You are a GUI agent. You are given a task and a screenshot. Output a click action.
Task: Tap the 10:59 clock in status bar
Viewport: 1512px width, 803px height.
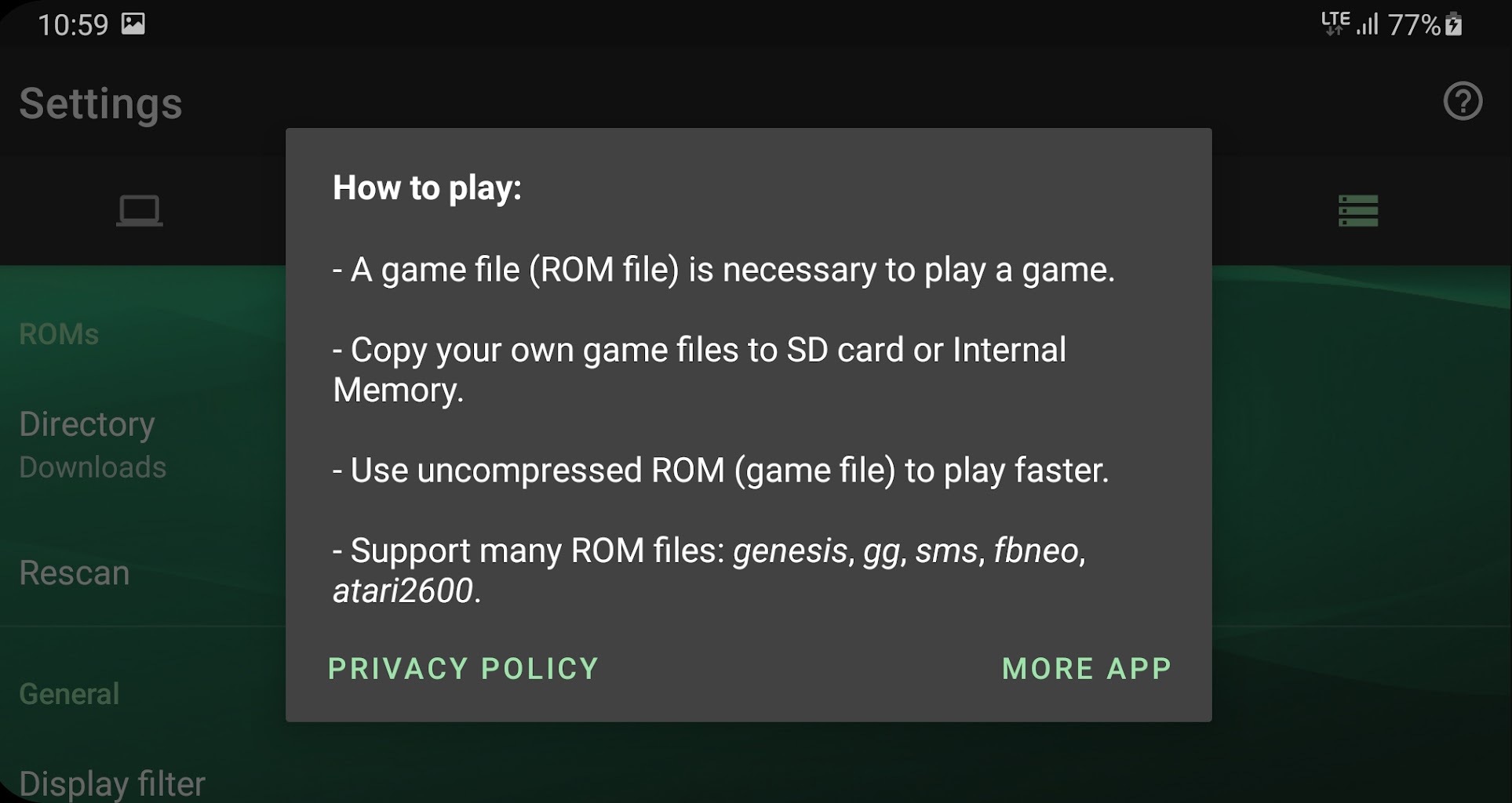[x=73, y=25]
